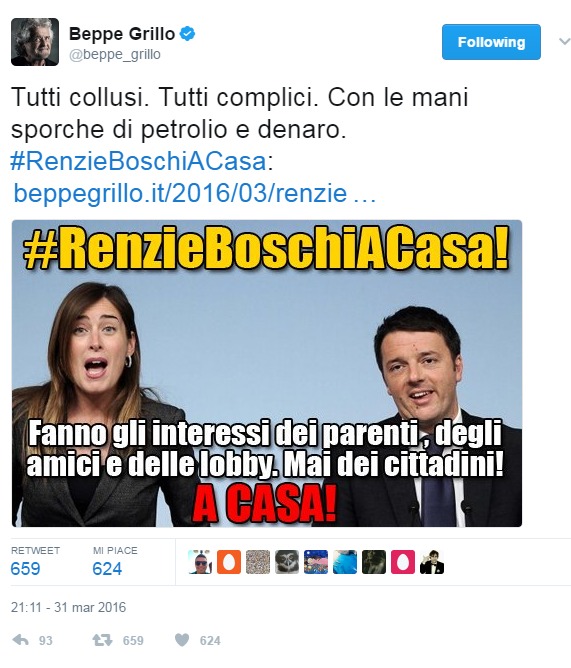This screenshot has height=668, width=571.
Task: Open the #RenzieBoschiACasa hashtag link
Action: 138,161
